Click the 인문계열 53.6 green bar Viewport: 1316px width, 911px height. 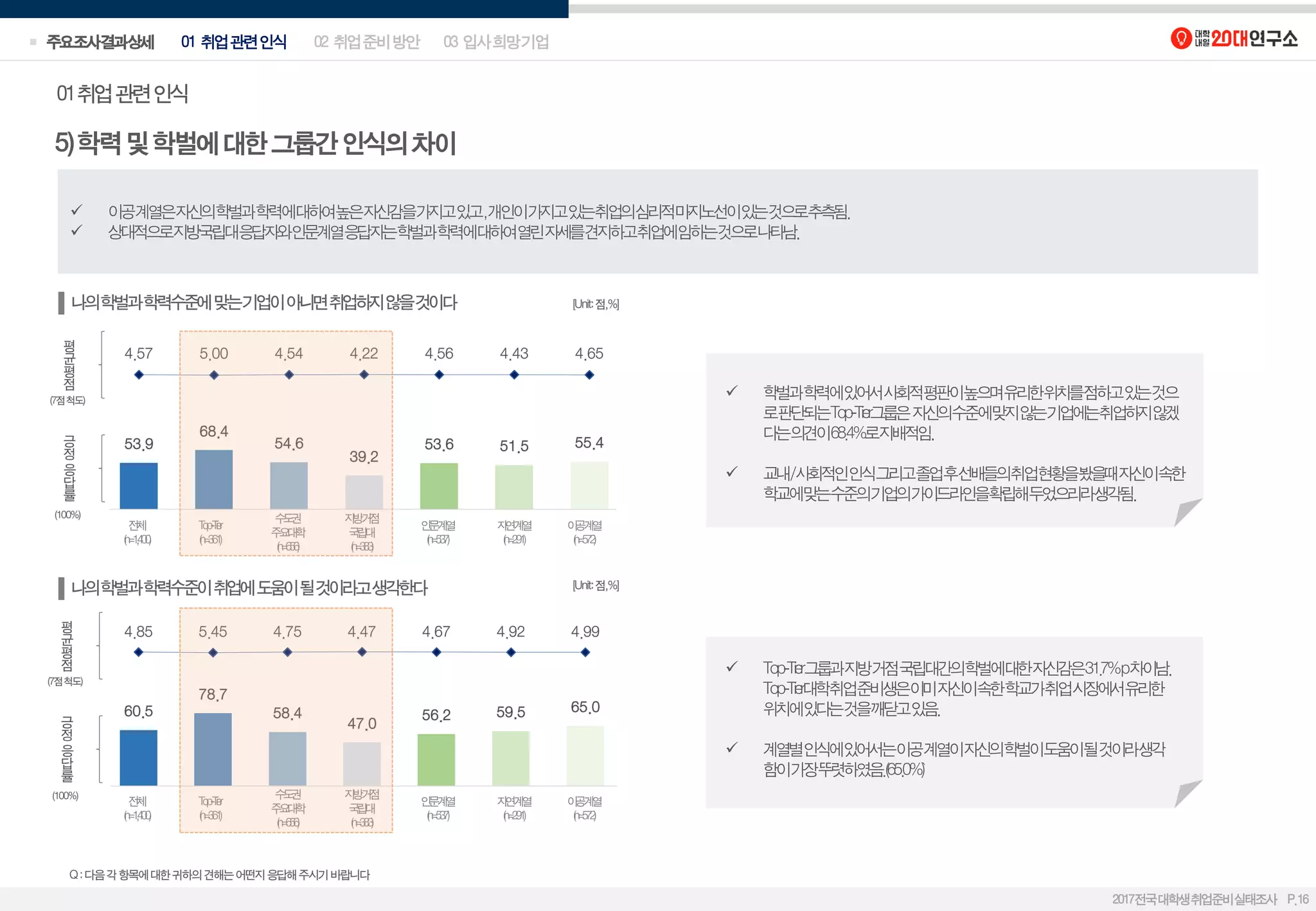pos(439,486)
